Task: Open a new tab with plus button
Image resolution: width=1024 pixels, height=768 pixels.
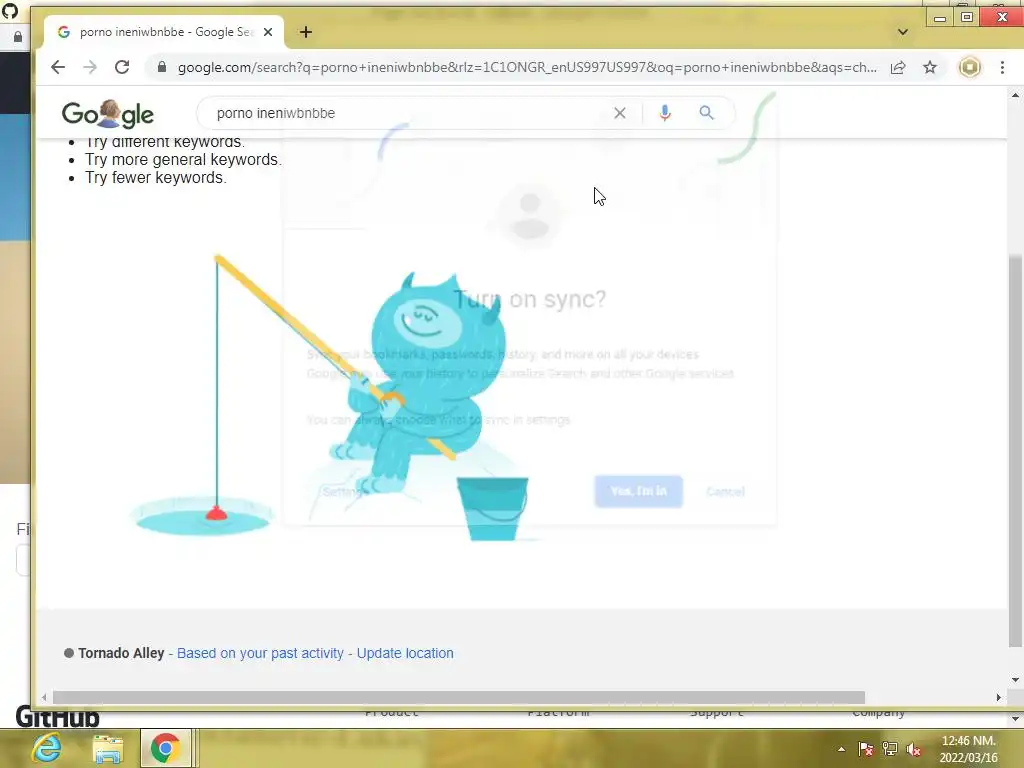Action: pos(306,32)
